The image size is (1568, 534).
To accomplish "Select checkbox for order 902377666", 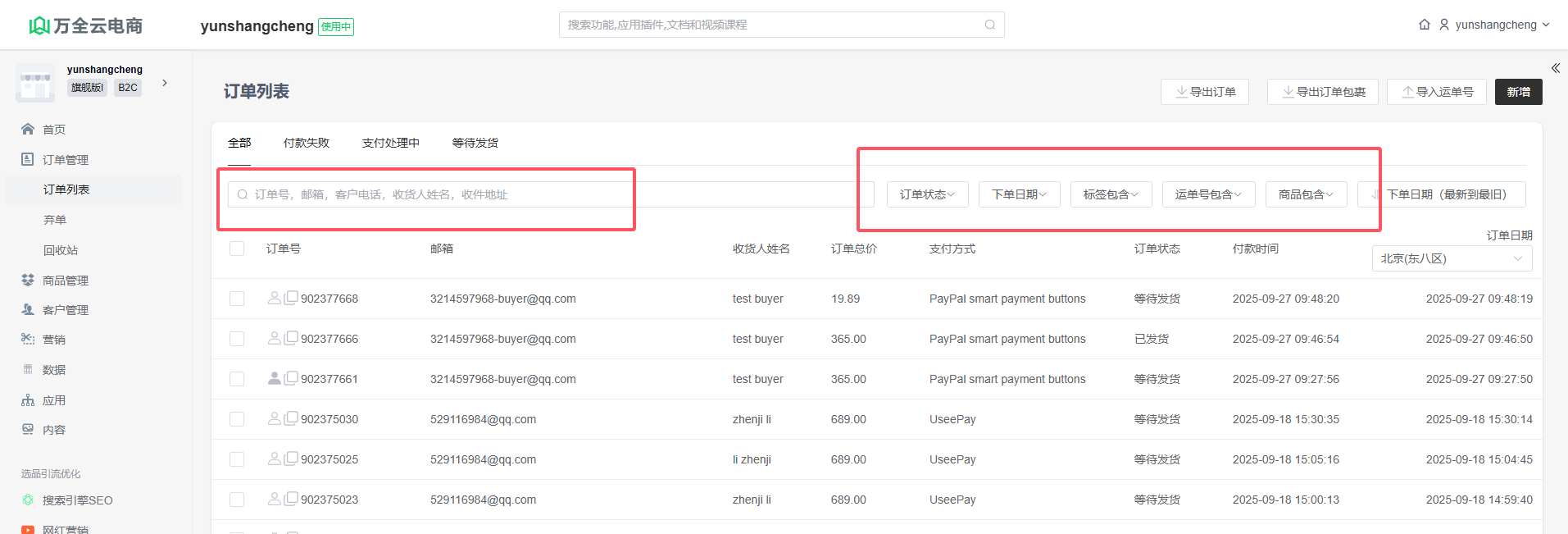I will [x=237, y=339].
